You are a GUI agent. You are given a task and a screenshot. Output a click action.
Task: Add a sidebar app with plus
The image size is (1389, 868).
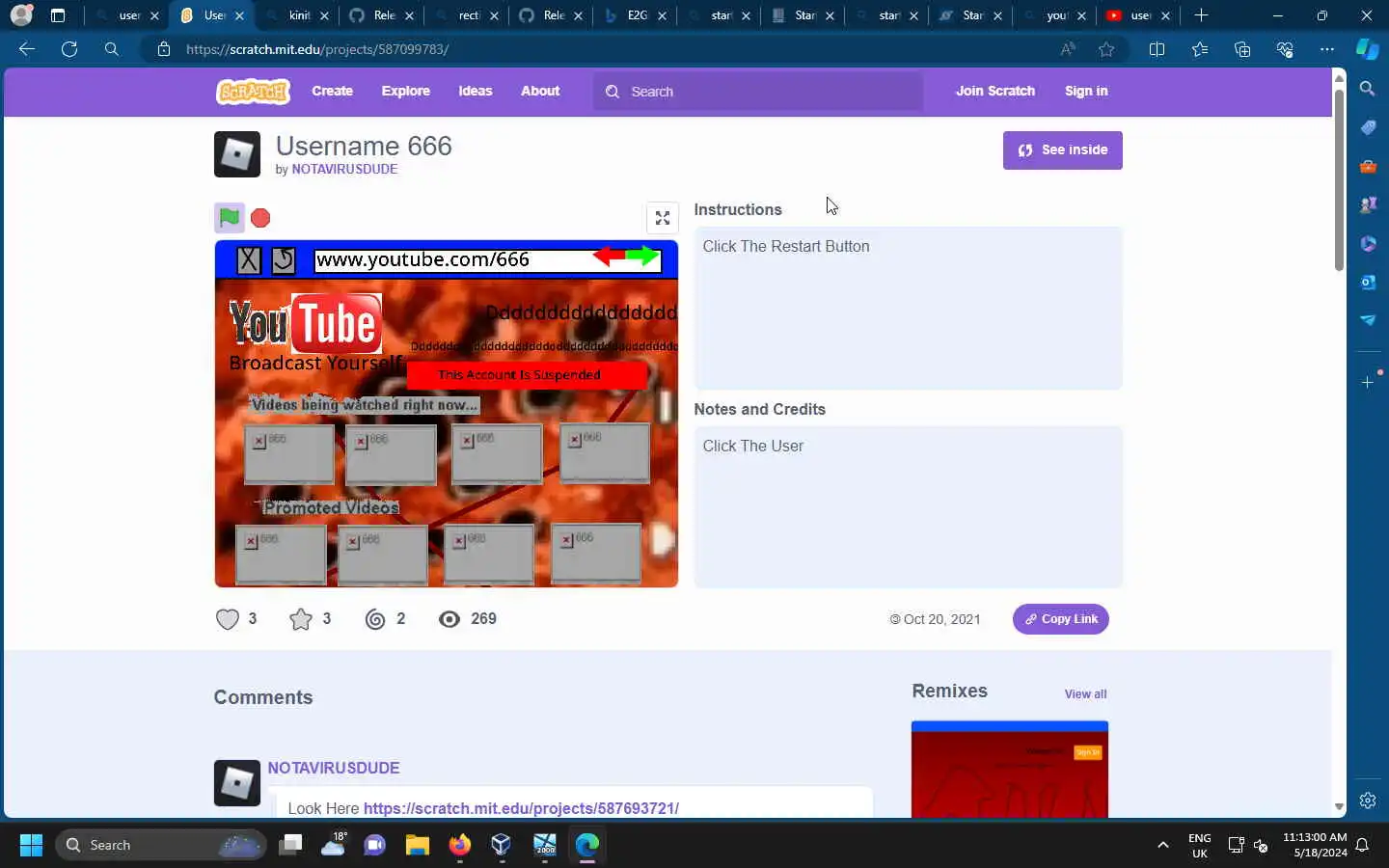tap(1368, 383)
